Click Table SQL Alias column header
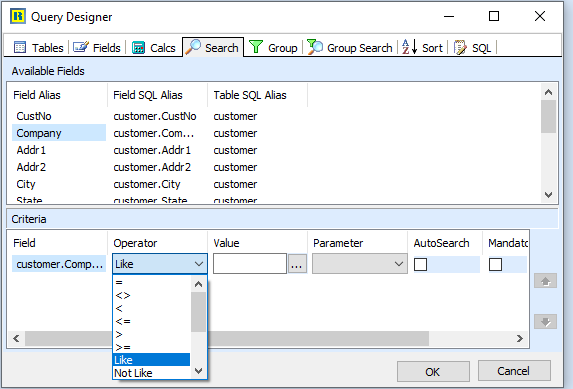This screenshot has width=573, height=389. click(x=257, y=95)
